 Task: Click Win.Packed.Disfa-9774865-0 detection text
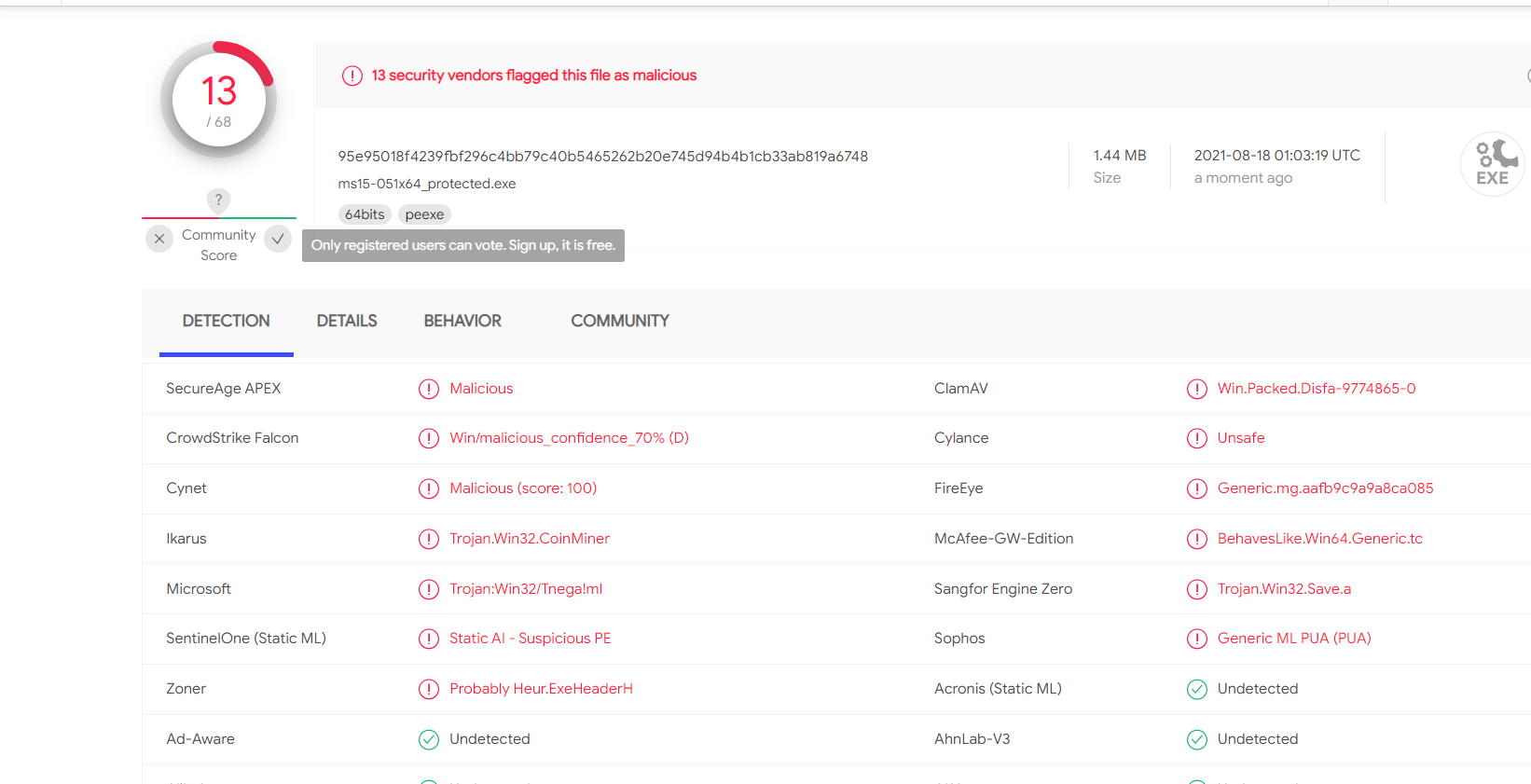(1317, 389)
